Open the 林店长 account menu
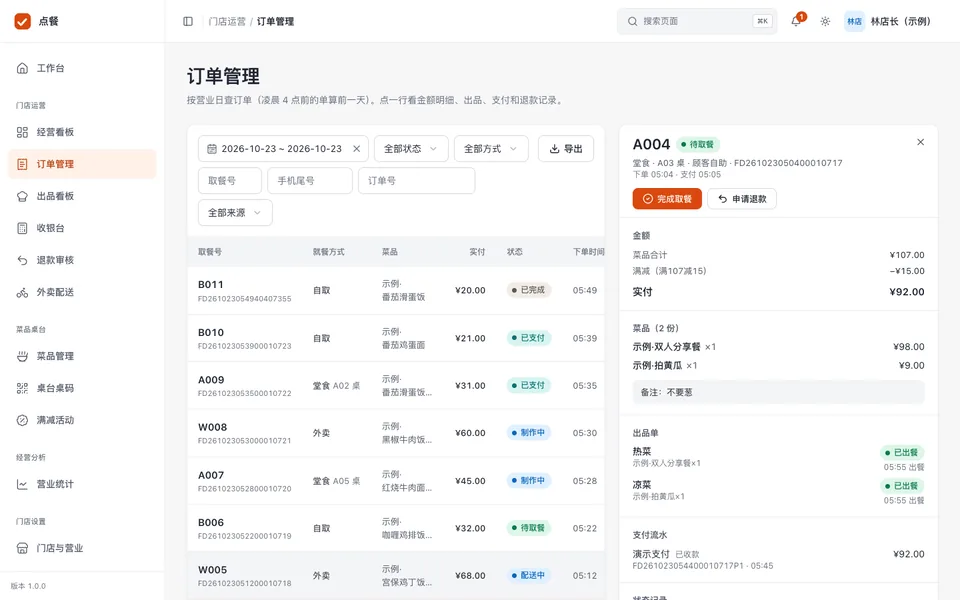The height and width of the screenshot is (600, 960). point(888,21)
